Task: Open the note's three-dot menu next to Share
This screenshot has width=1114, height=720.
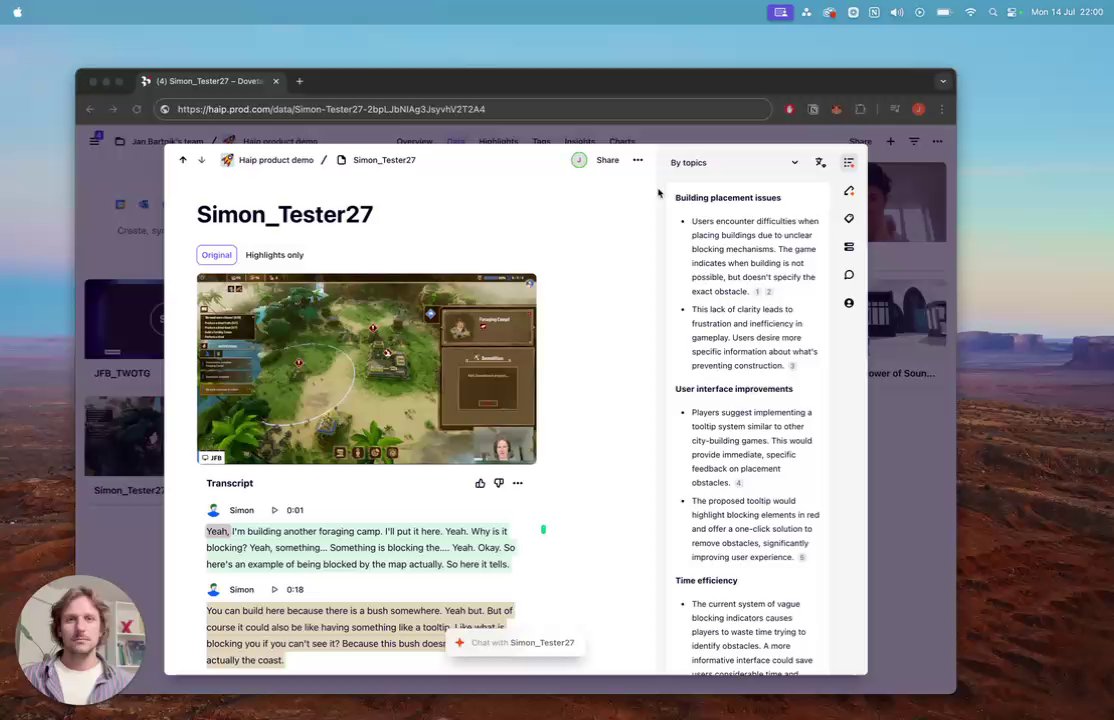Action: click(638, 160)
